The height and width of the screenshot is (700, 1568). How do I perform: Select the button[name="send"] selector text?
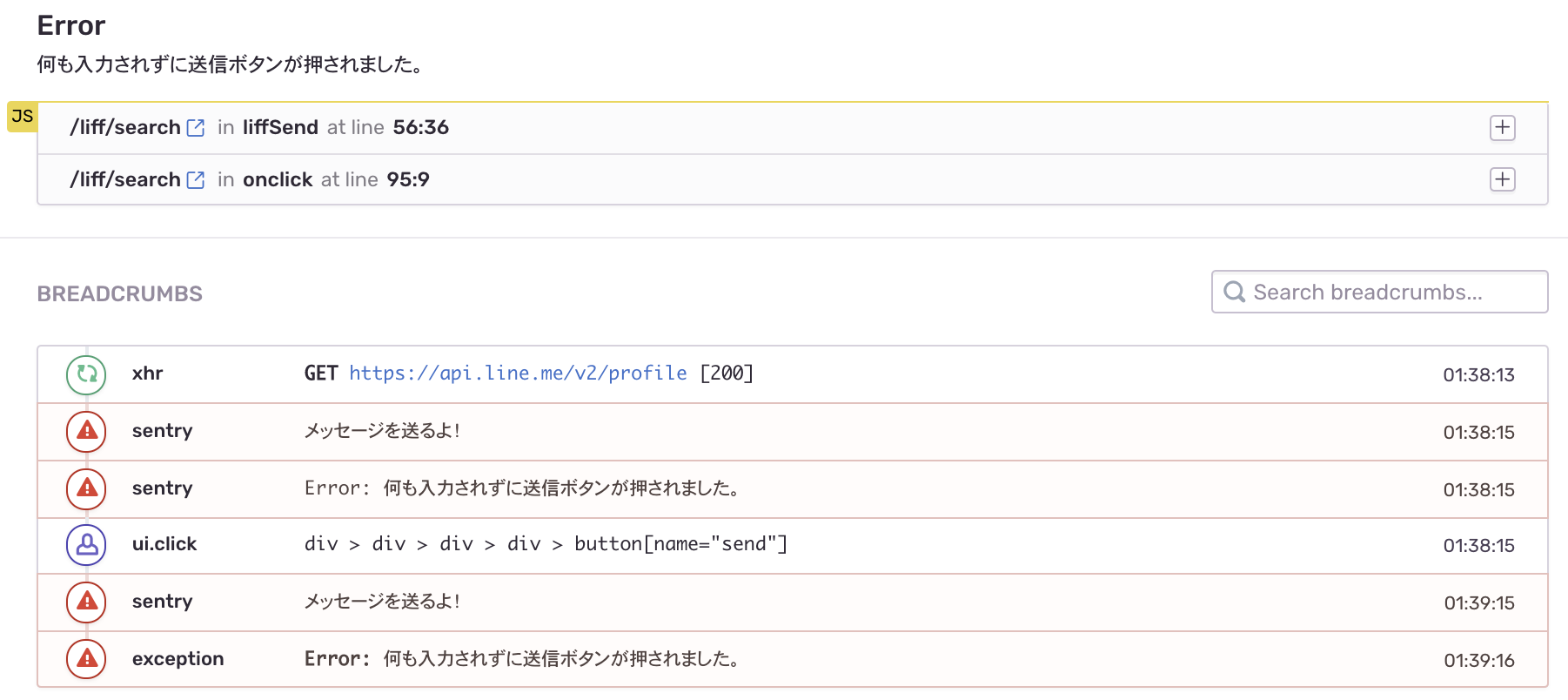point(680,544)
